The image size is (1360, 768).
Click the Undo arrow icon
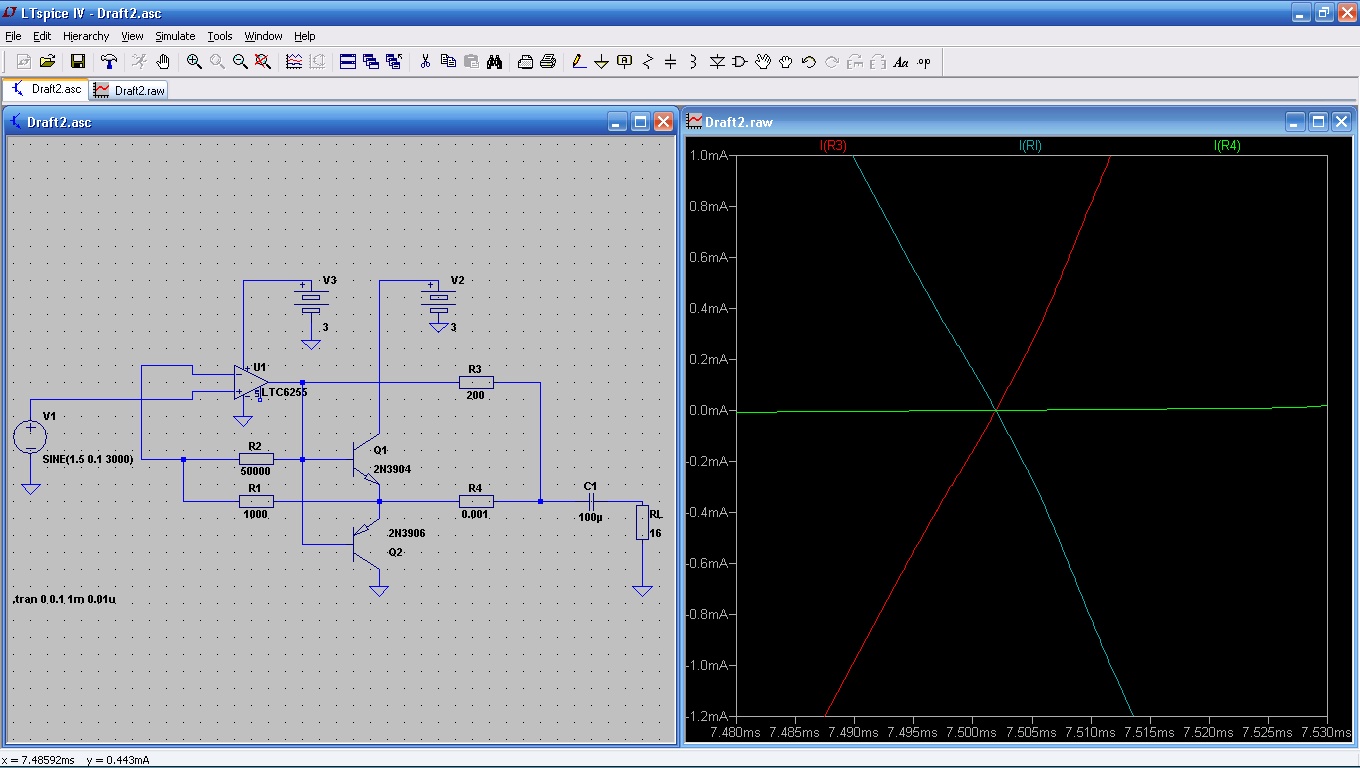coord(809,62)
